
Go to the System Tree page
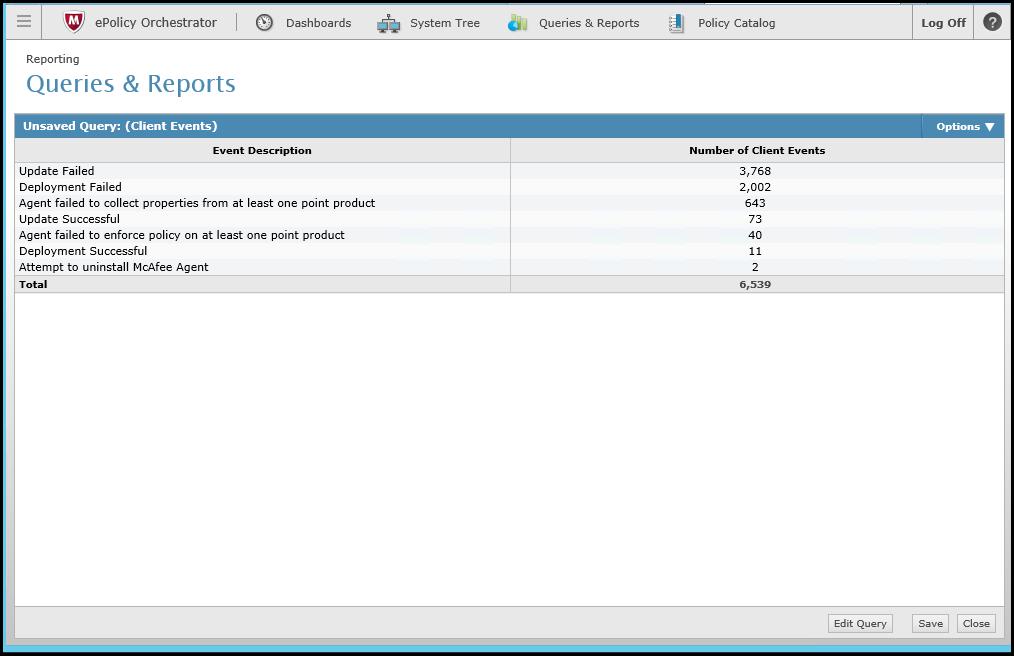[445, 23]
